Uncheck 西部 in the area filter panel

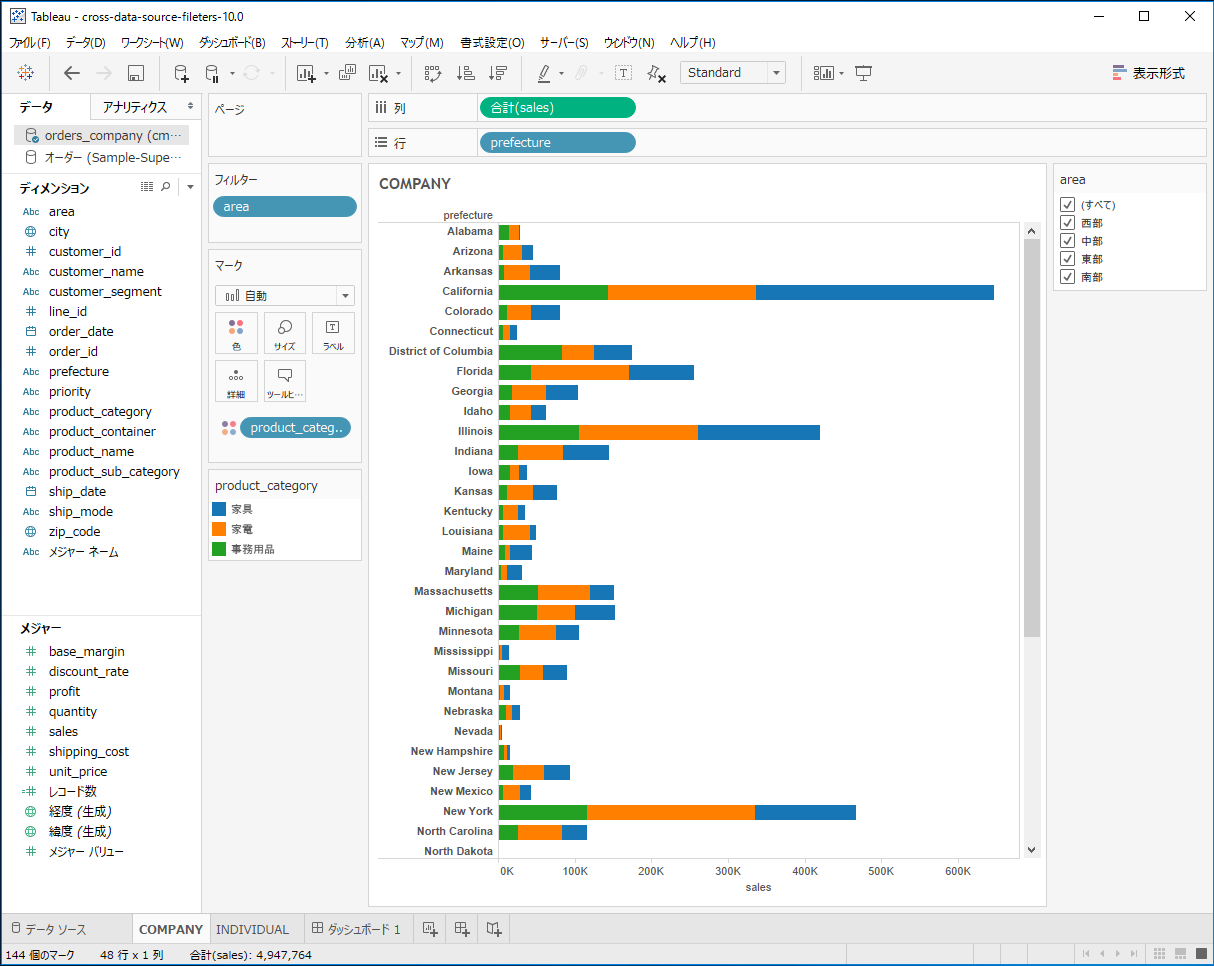click(1067, 222)
